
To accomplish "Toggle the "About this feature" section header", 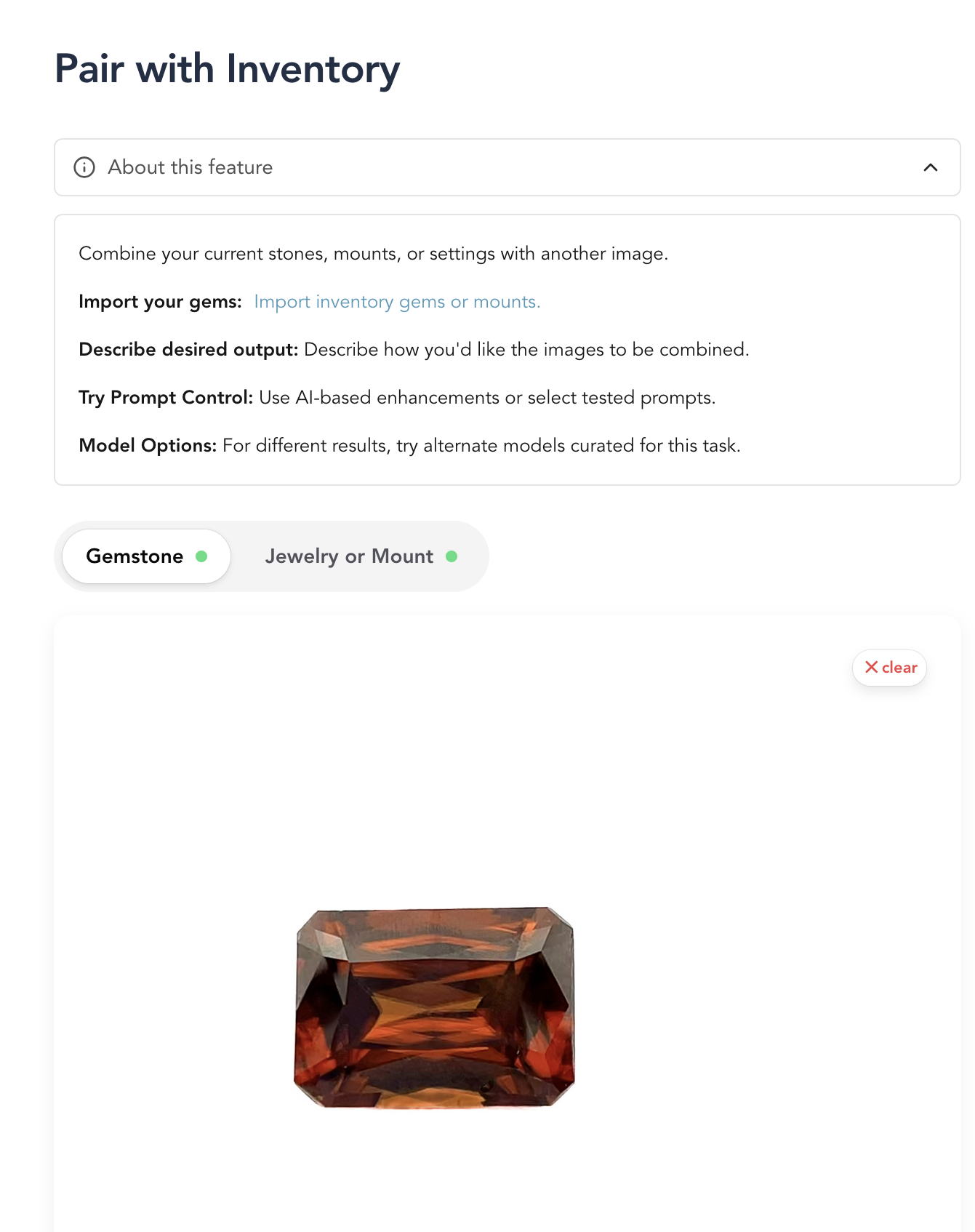I will (x=507, y=167).
